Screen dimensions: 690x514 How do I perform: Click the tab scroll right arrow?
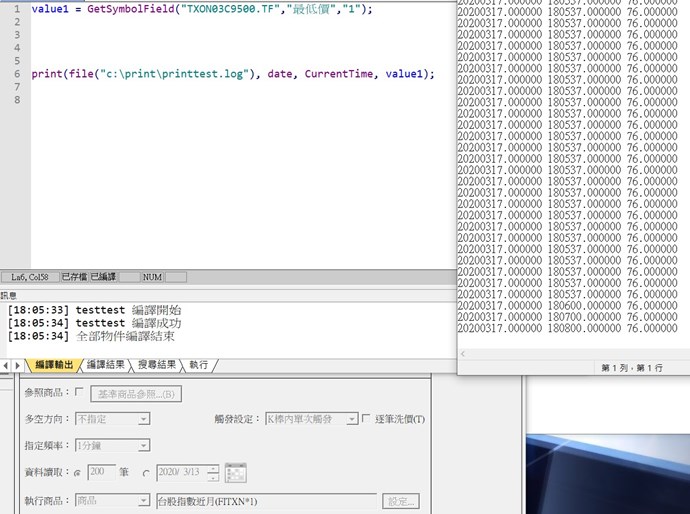click(17, 366)
